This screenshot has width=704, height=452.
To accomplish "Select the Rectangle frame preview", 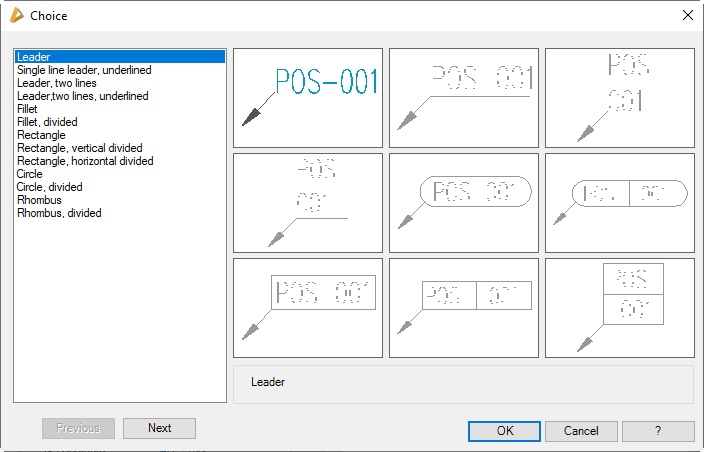I will tap(308, 308).
